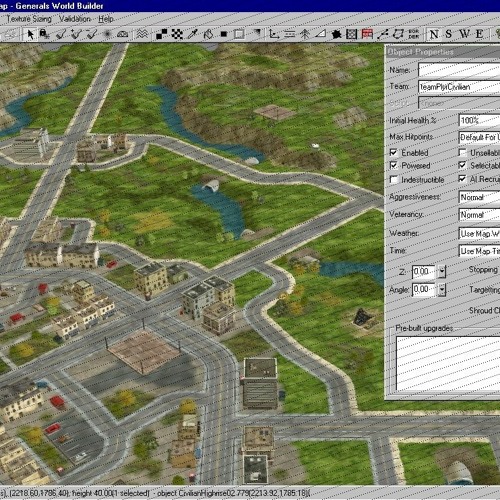Image resolution: width=500 pixels, height=500 pixels.
Task: Set view direction to N
Action: point(434,34)
